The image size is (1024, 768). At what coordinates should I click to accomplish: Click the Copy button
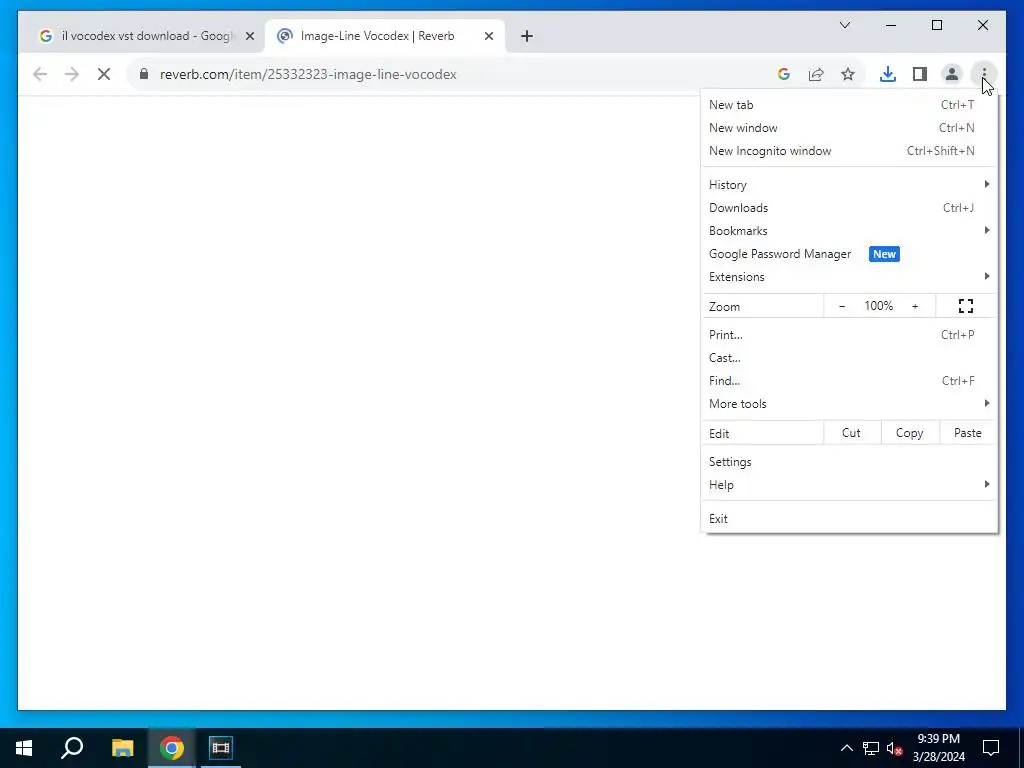(x=910, y=433)
